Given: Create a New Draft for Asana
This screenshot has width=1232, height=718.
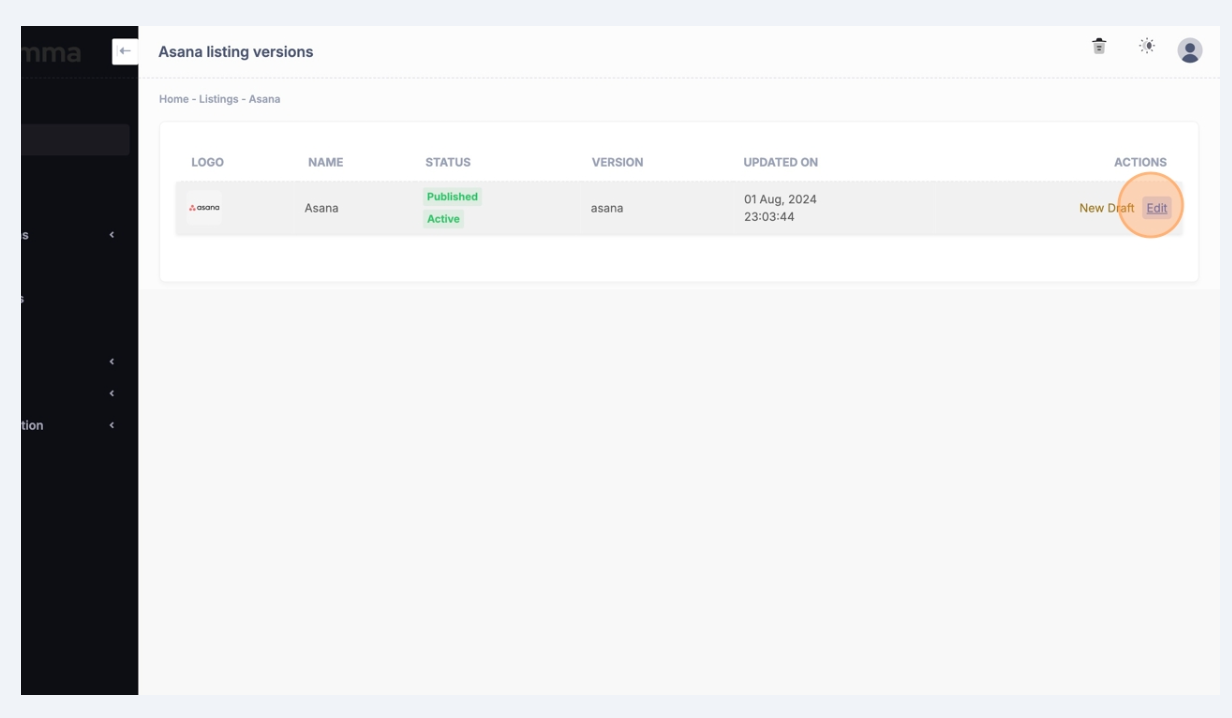Looking at the screenshot, I should (1106, 208).
